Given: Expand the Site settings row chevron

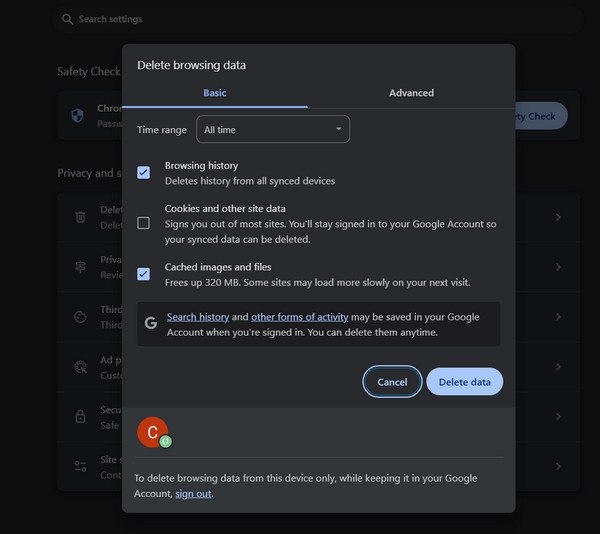Looking at the screenshot, I should (x=558, y=466).
